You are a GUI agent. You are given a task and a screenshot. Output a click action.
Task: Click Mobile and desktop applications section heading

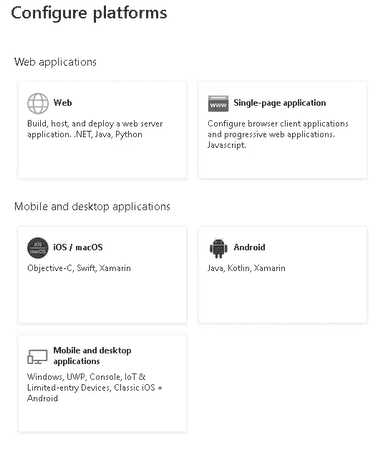pyautogui.click(x=92, y=207)
